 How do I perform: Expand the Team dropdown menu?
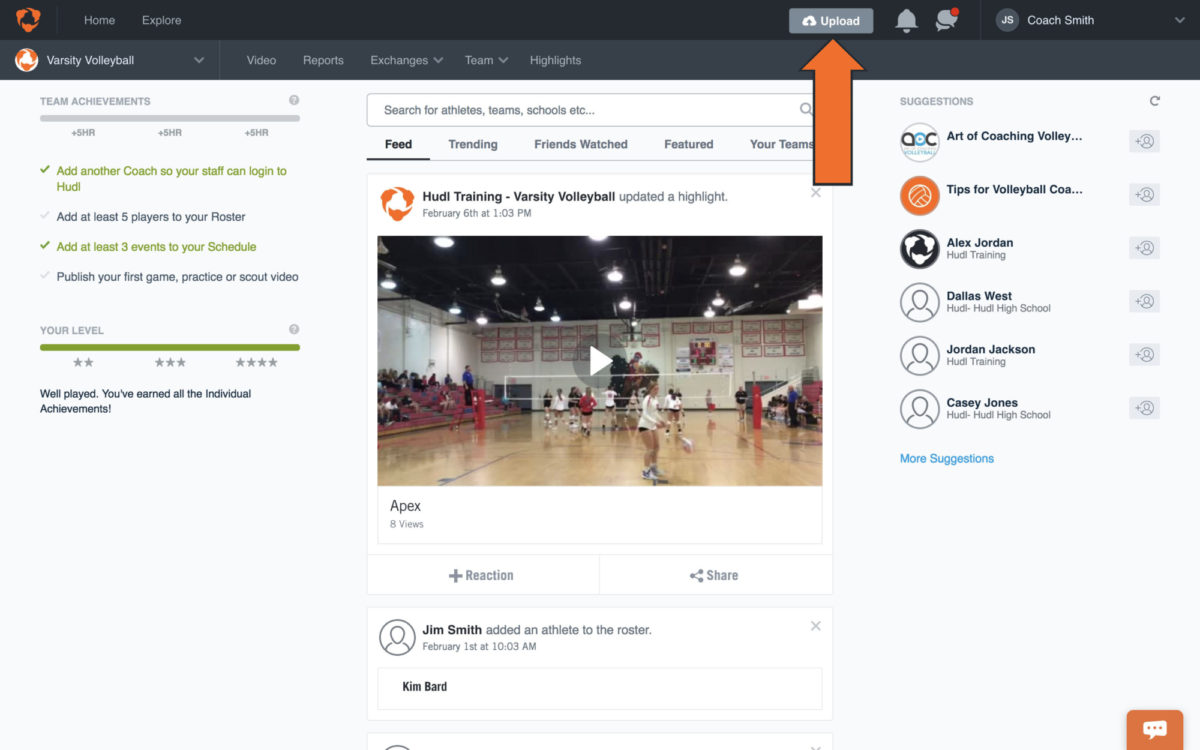click(487, 60)
